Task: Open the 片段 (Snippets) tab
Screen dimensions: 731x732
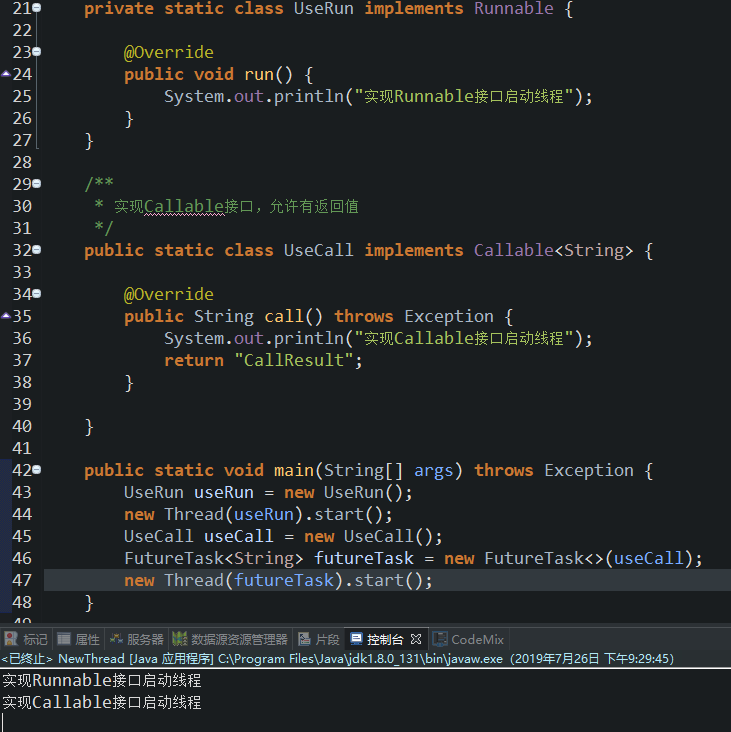Action: 319,639
